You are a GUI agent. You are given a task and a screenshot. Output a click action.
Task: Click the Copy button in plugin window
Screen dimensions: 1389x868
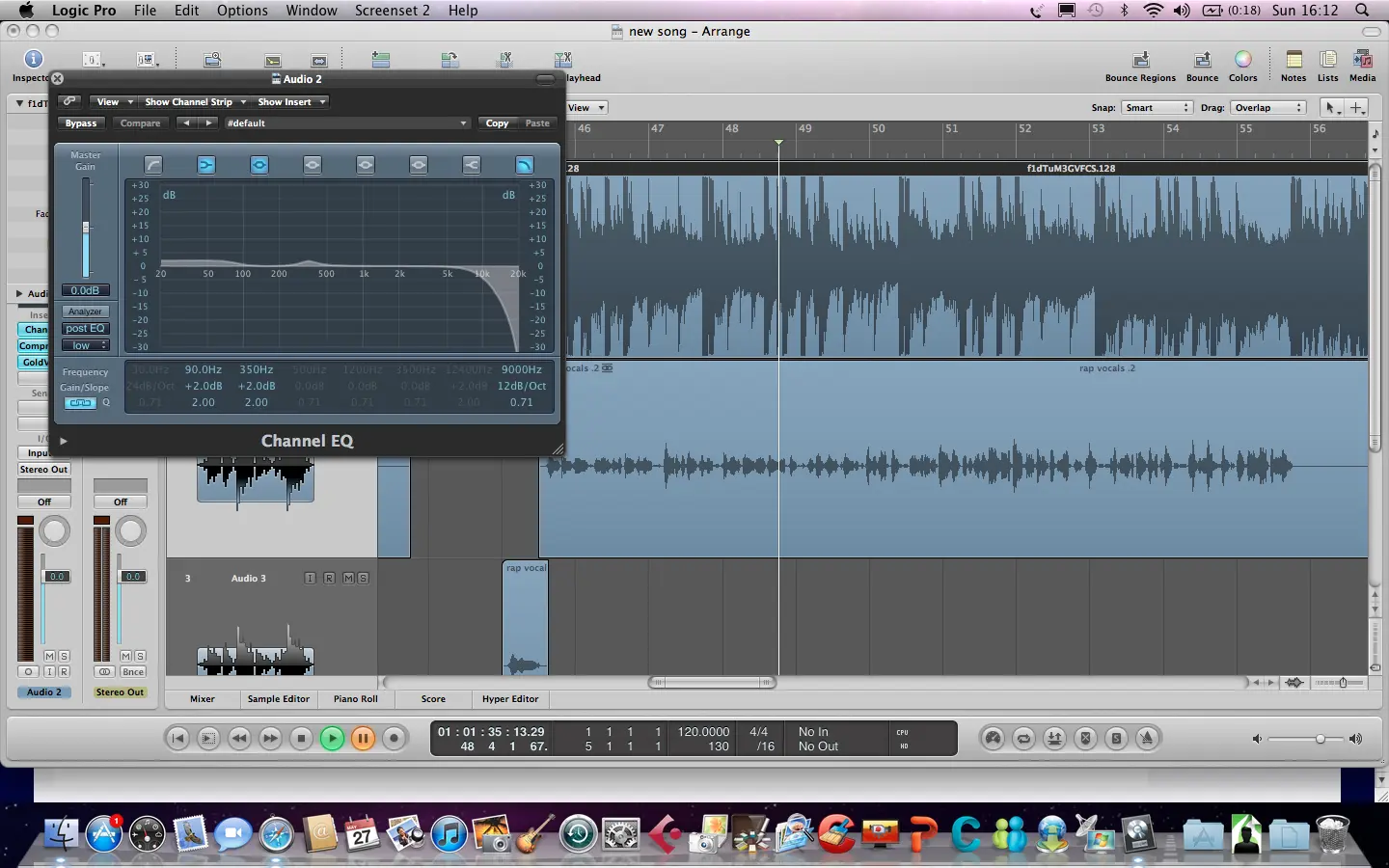[x=498, y=123]
